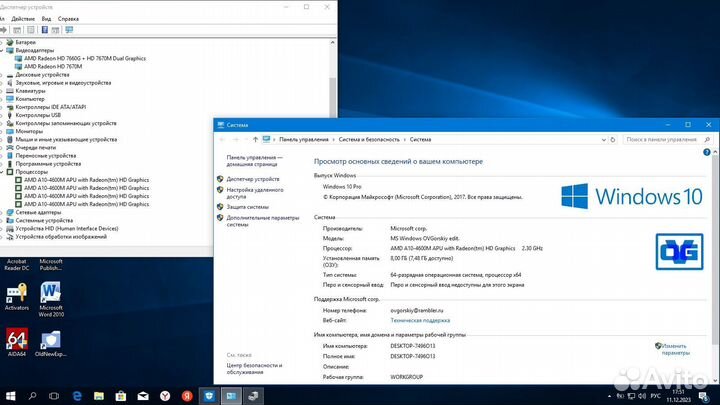Image resolution: width=720 pixels, height=405 pixels.
Task: Click the taskbar search magnifier
Action: (32, 396)
